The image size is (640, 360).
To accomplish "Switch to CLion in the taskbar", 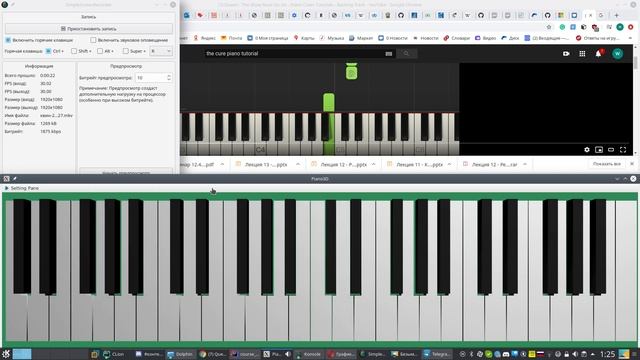I will [x=113, y=354].
